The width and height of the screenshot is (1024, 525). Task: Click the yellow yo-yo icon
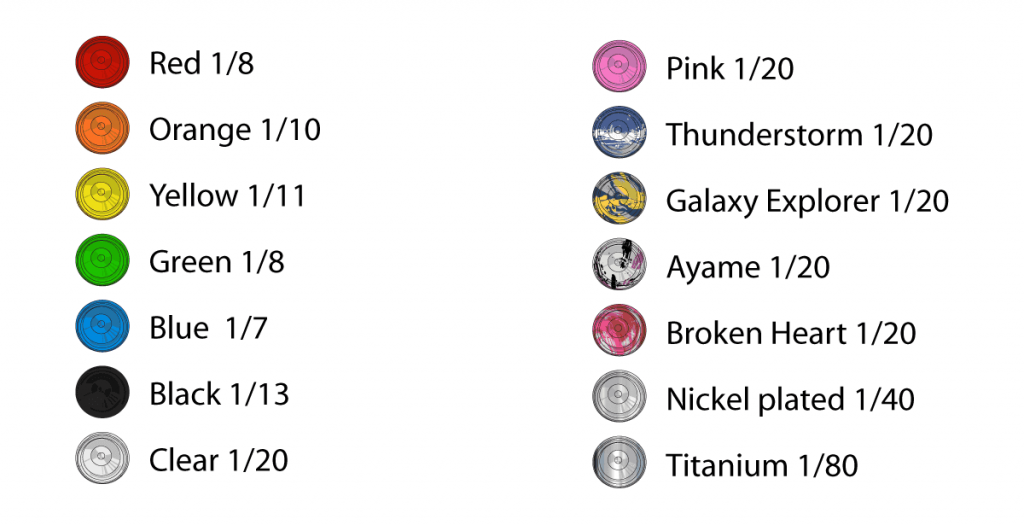coord(102,195)
